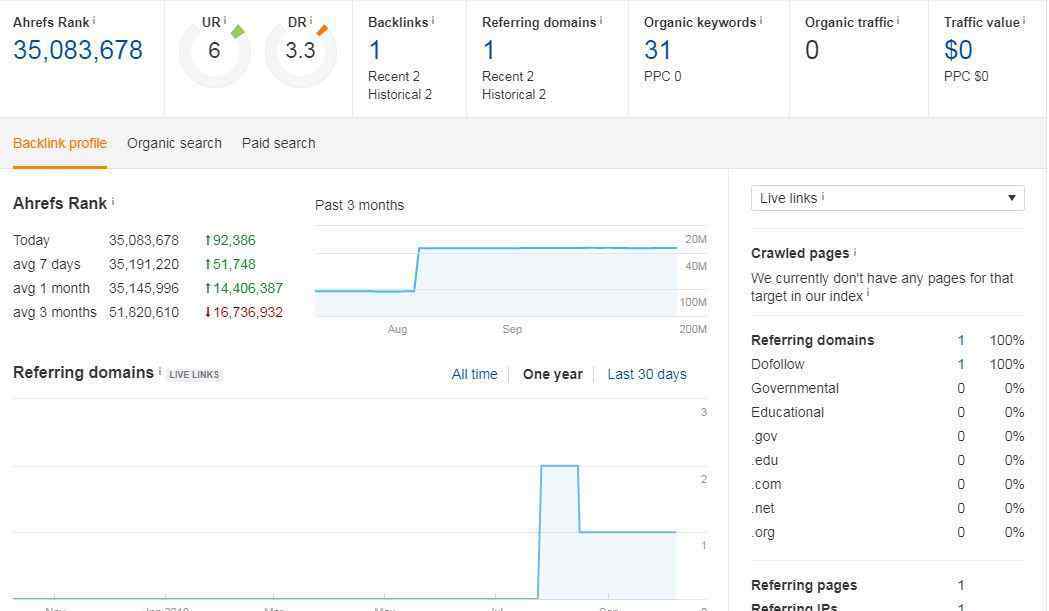Click the Traffic value $0
Image resolution: width=1049 pixels, height=611 pixels.
point(958,50)
